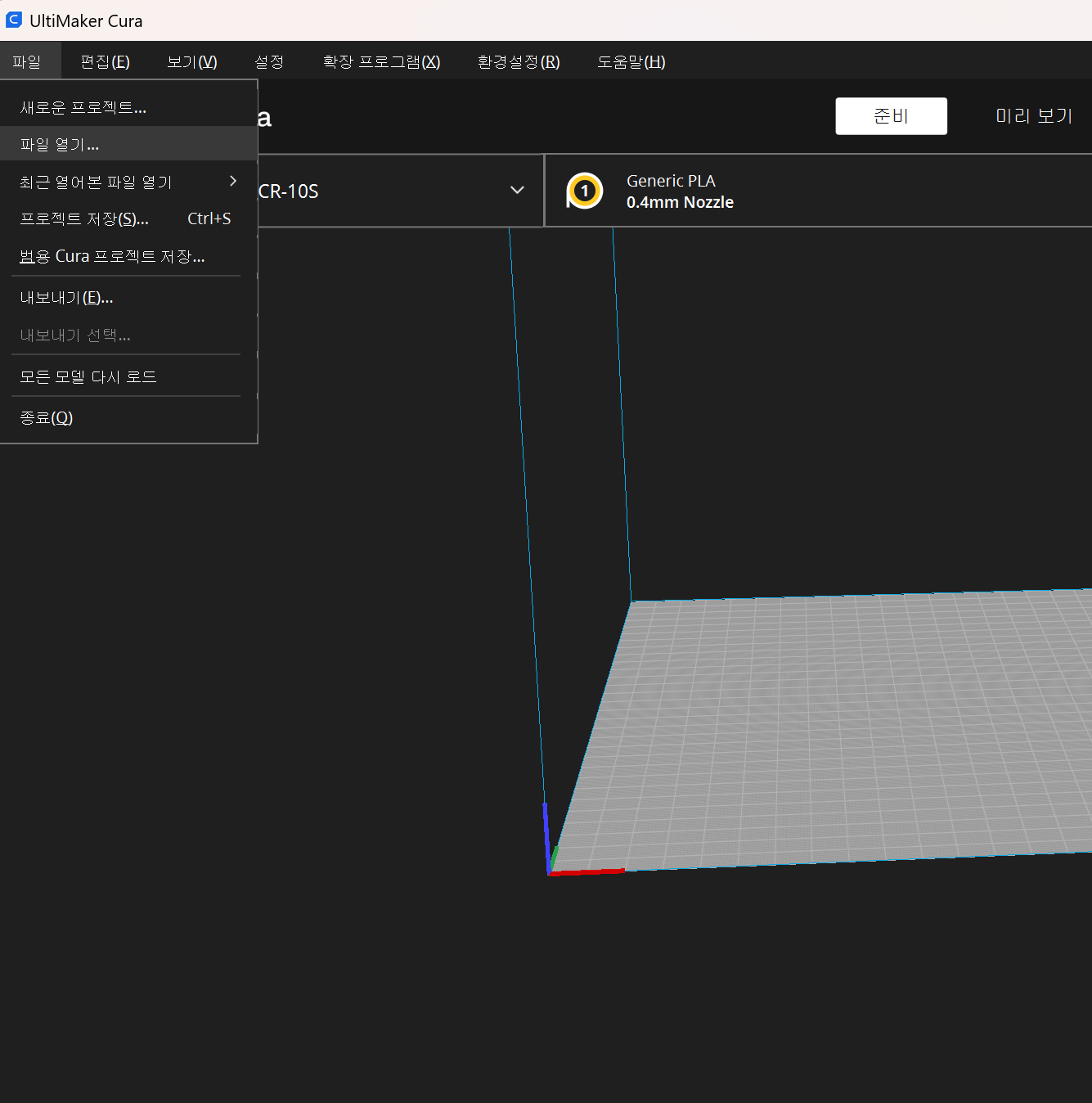Click submenu arrow beside 최근 열어본 파일 열기

233,181
